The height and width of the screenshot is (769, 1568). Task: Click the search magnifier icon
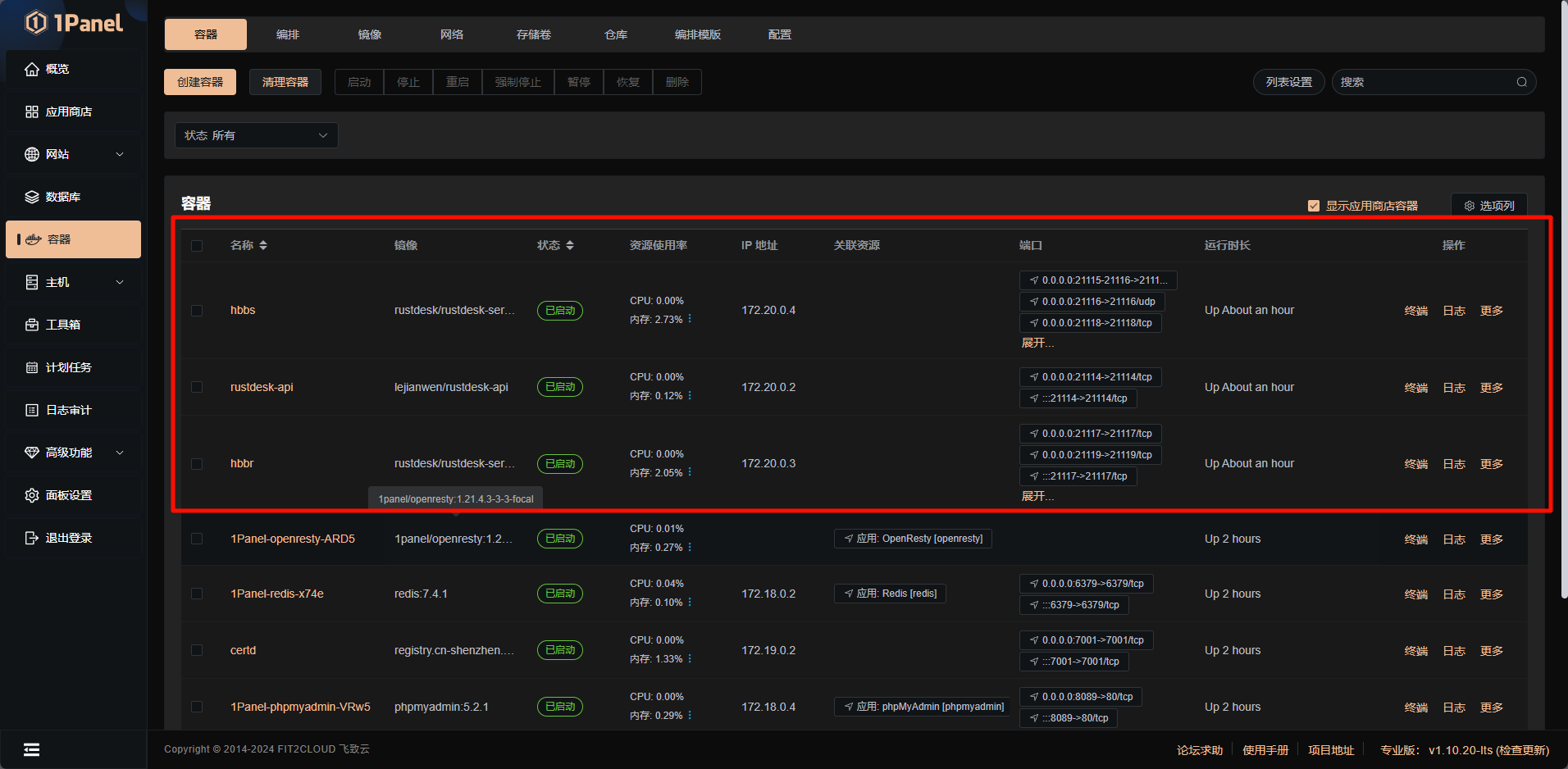tap(1521, 82)
